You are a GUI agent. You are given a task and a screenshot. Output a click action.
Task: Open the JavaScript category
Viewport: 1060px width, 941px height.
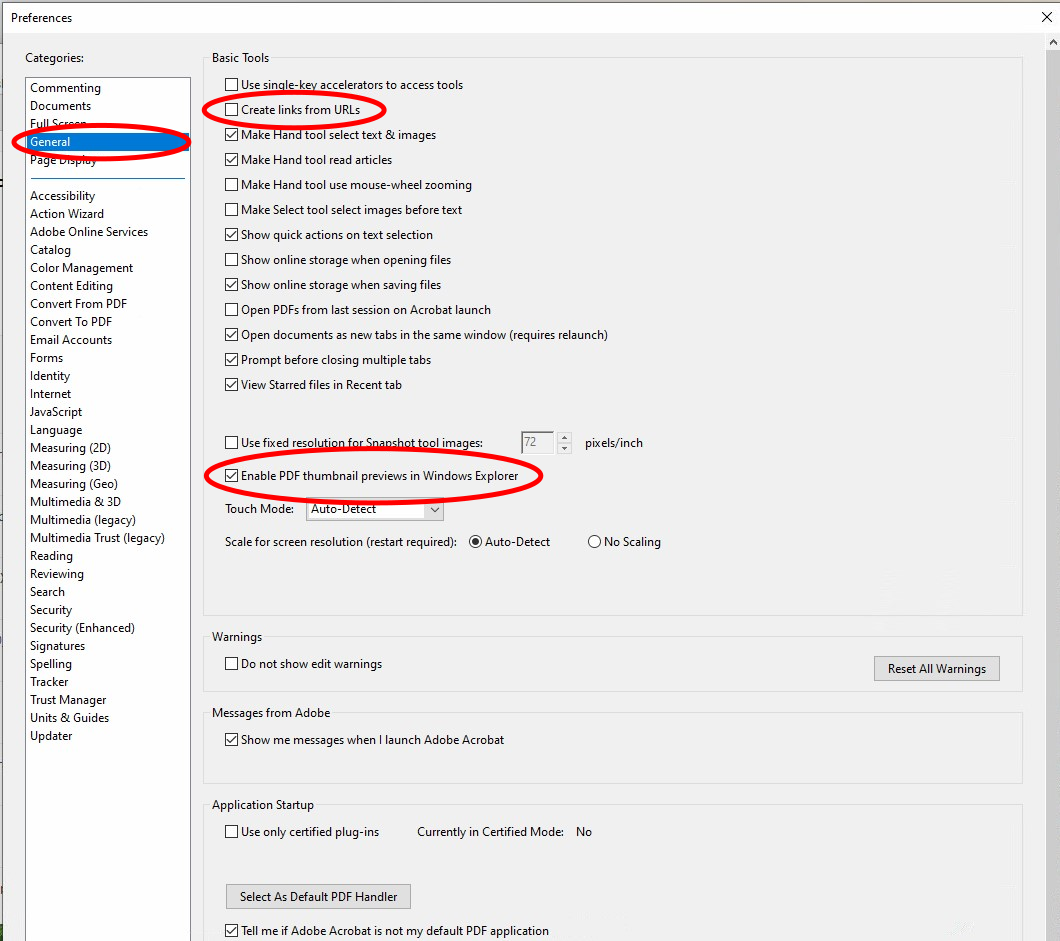click(x=56, y=412)
